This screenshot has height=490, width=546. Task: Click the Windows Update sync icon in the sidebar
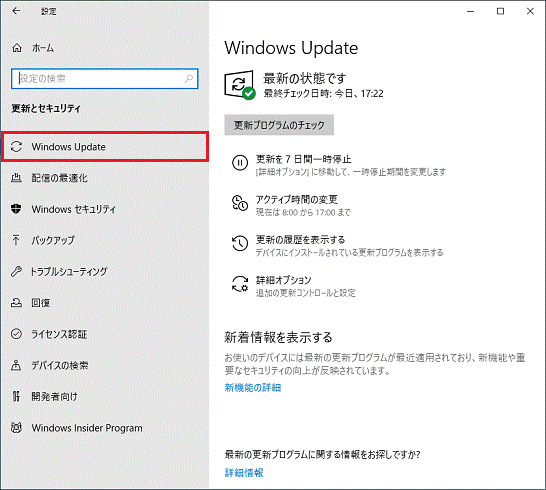[x=16, y=147]
